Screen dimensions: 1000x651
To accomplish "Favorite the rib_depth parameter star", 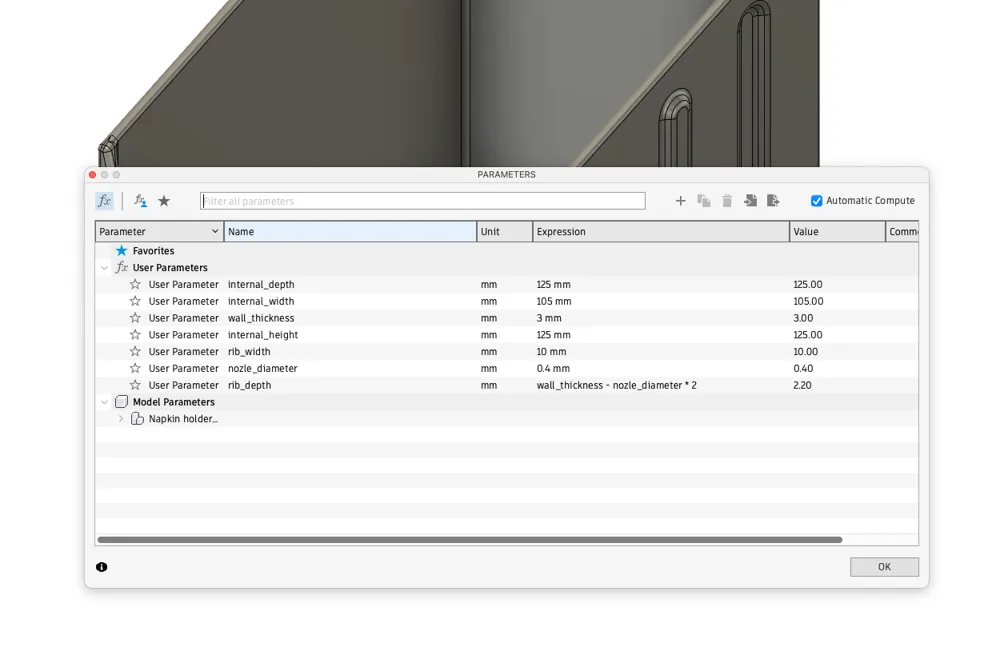I will click(x=135, y=385).
